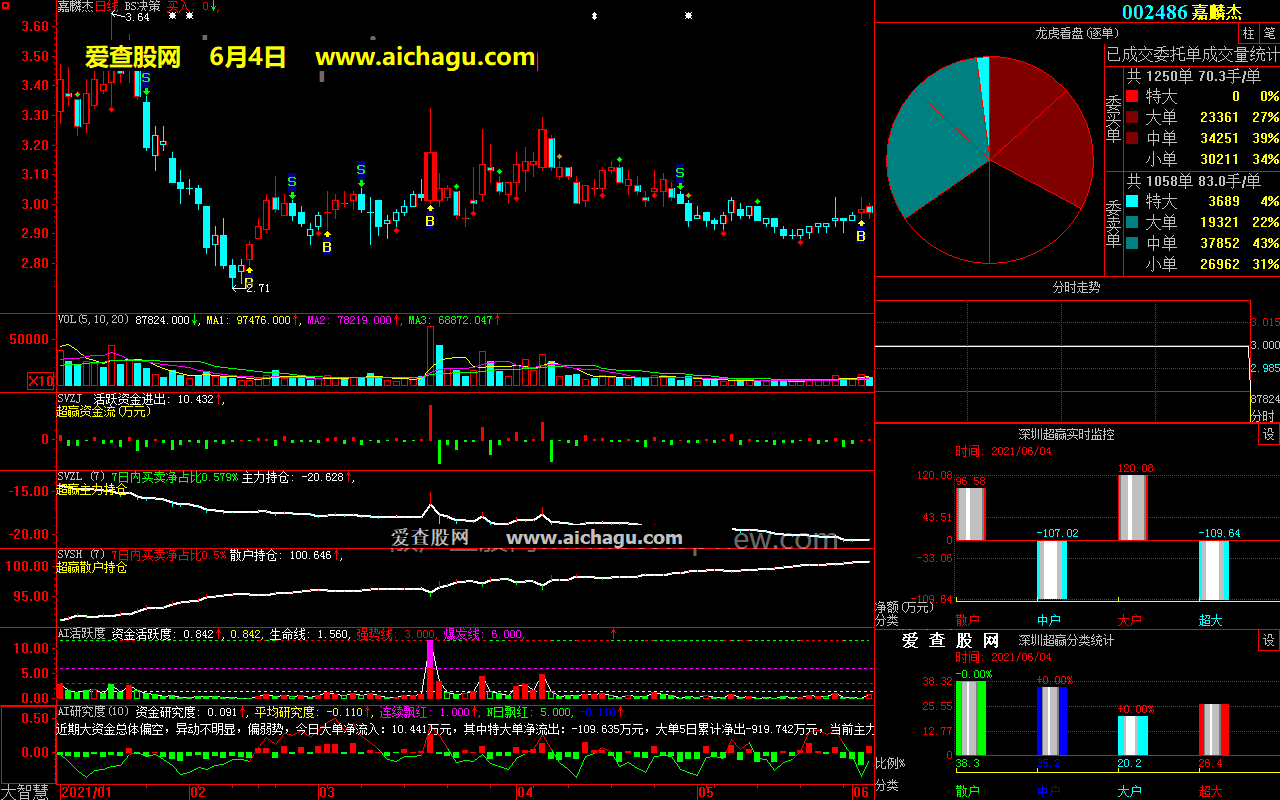Viewport: 1280px width, 800px height.
Task: Click the 散户持仓: 100.646 readout
Action: [280, 555]
